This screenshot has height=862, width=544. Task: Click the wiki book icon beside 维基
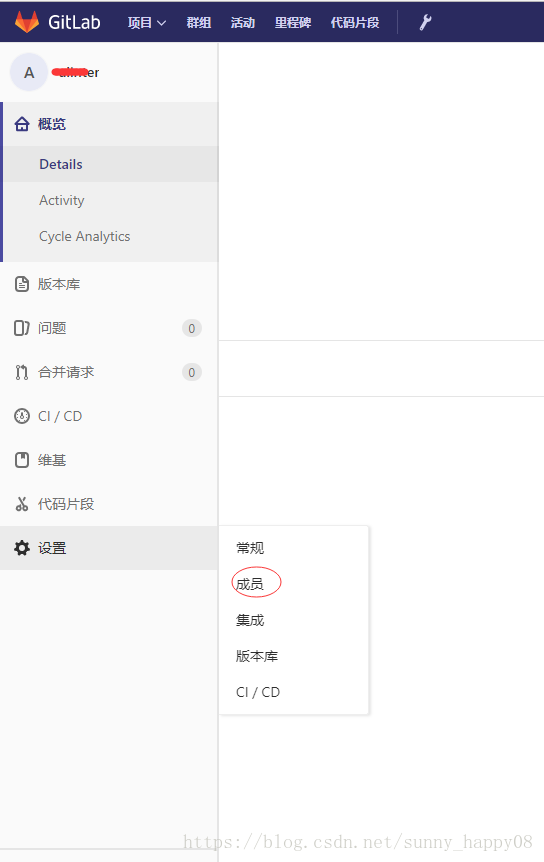tap(22, 460)
